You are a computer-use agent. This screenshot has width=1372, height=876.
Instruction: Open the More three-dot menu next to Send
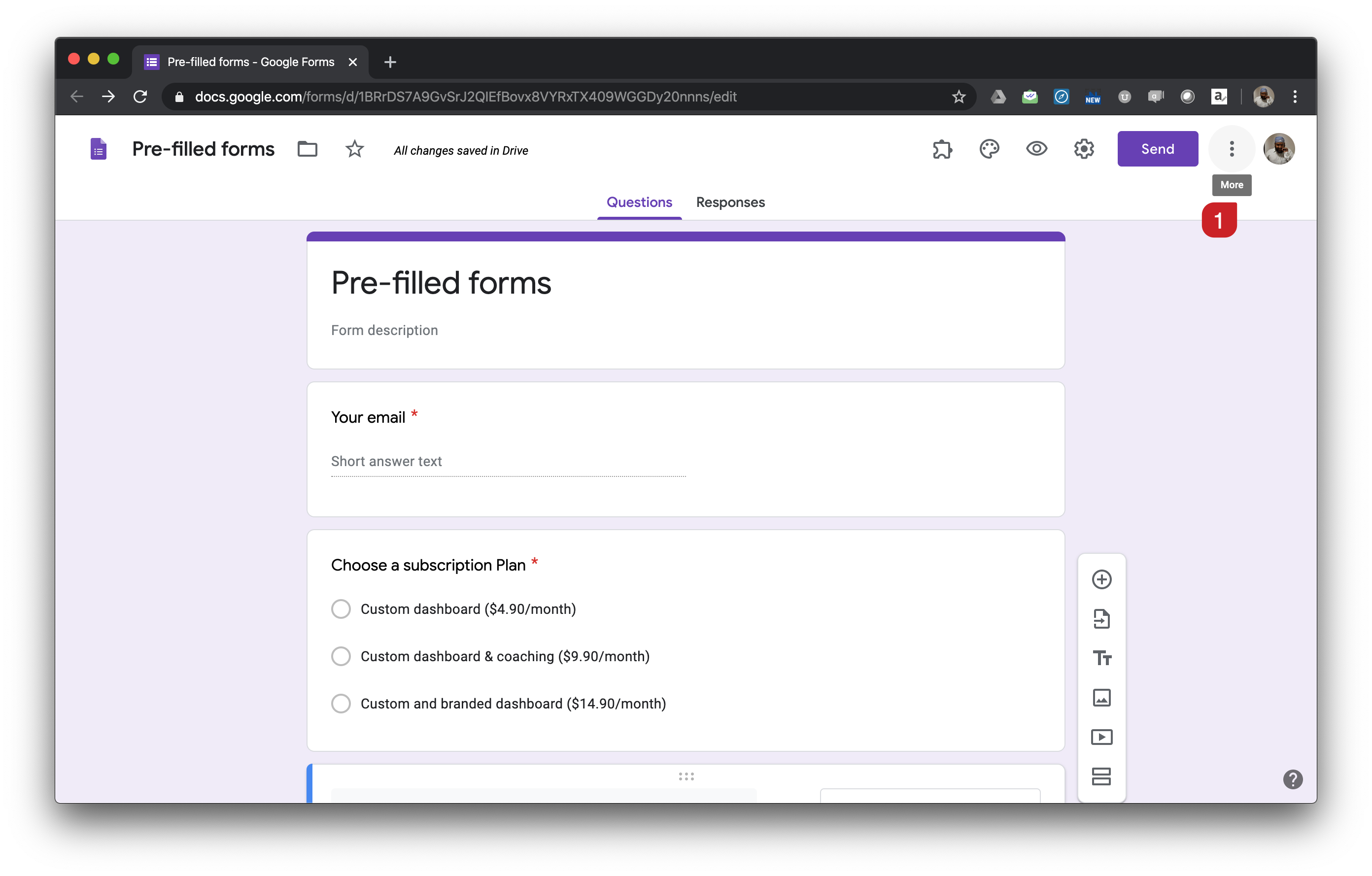1231,149
